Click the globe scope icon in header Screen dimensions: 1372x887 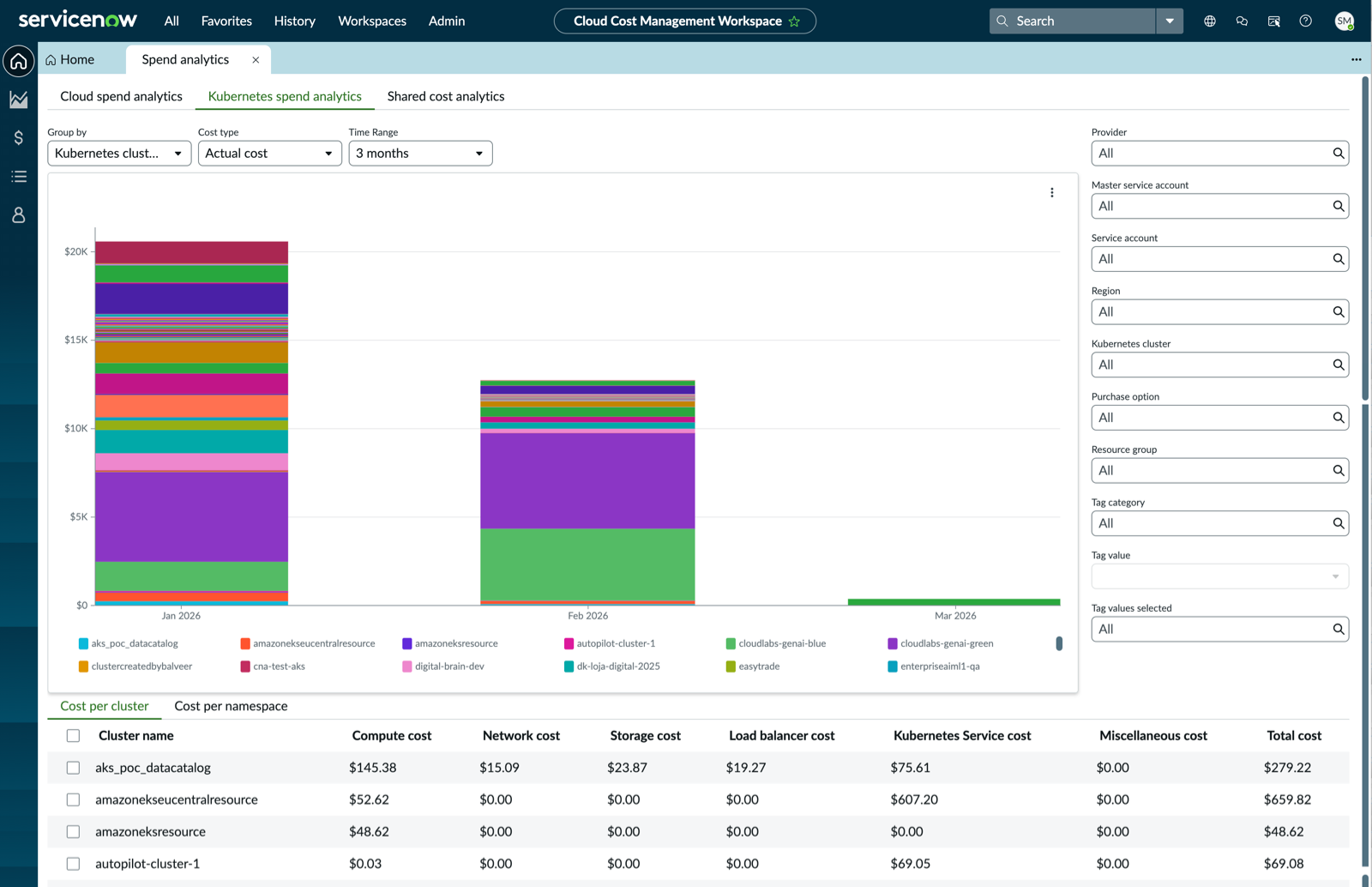click(1210, 21)
